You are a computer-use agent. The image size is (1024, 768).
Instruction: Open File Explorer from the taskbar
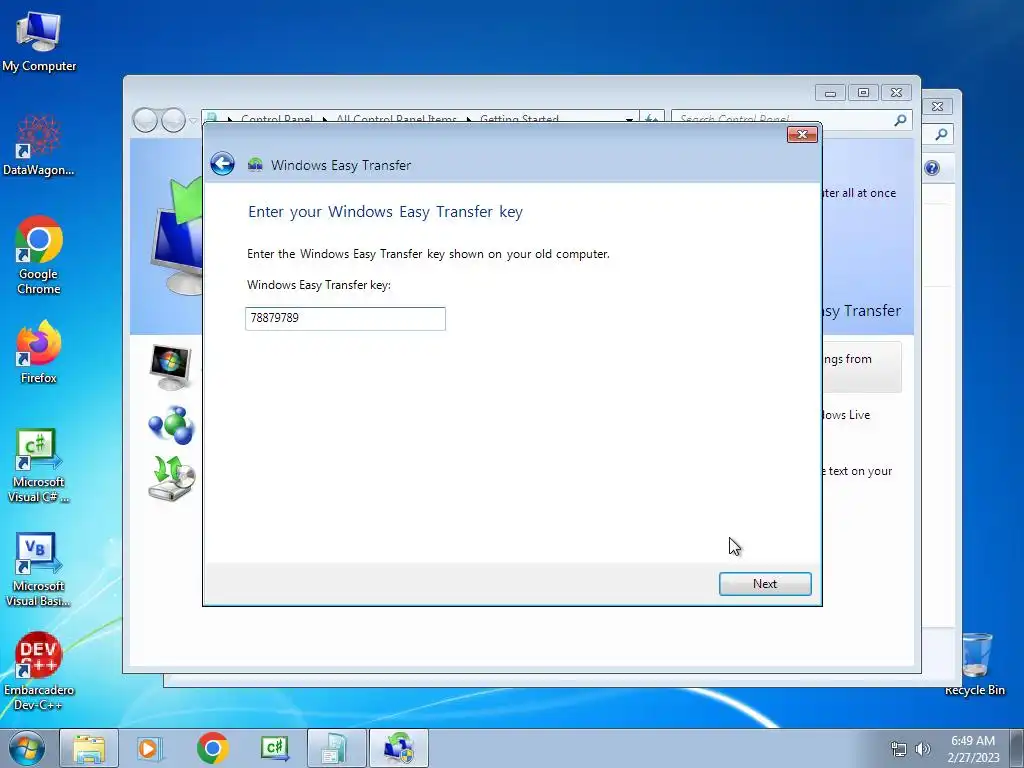(89, 748)
